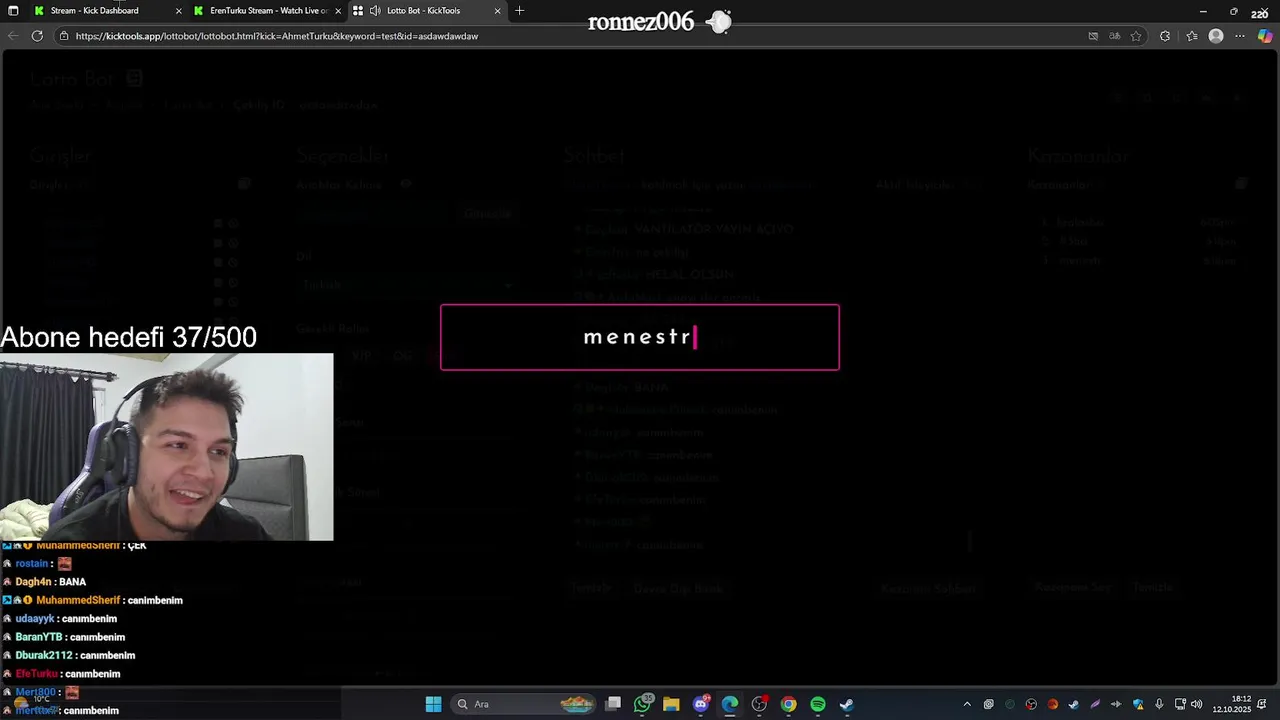Click the spinning winner name box
The image size is (1280, 720).
(640, 337)
